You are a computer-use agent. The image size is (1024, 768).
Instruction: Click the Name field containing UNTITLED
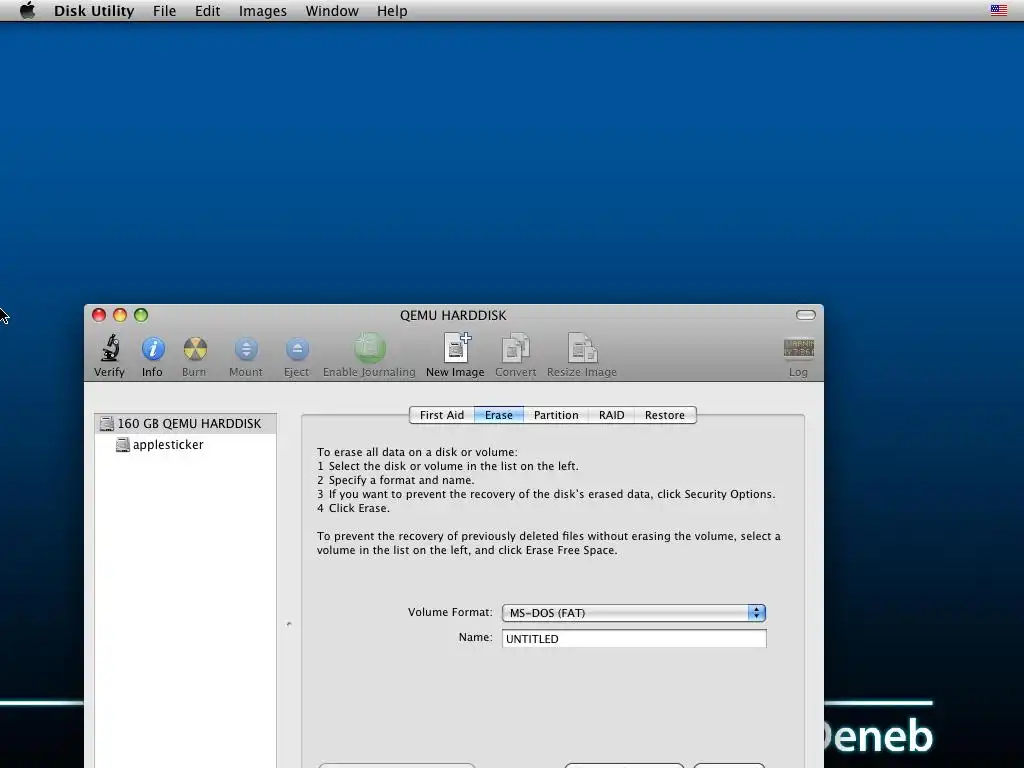click(x=634, y=639)
